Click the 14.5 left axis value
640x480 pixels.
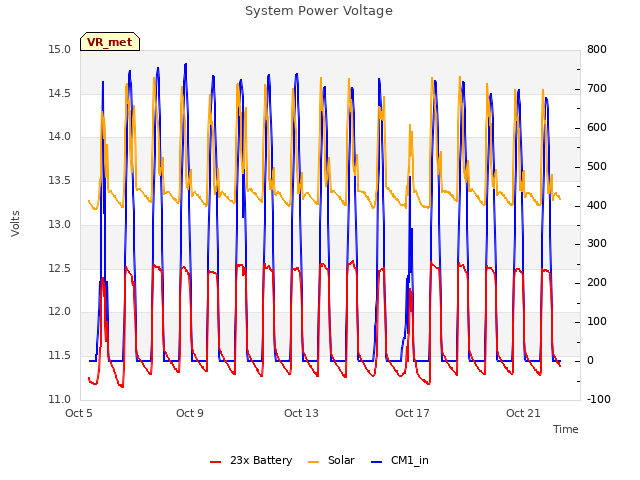click(60, 93)
